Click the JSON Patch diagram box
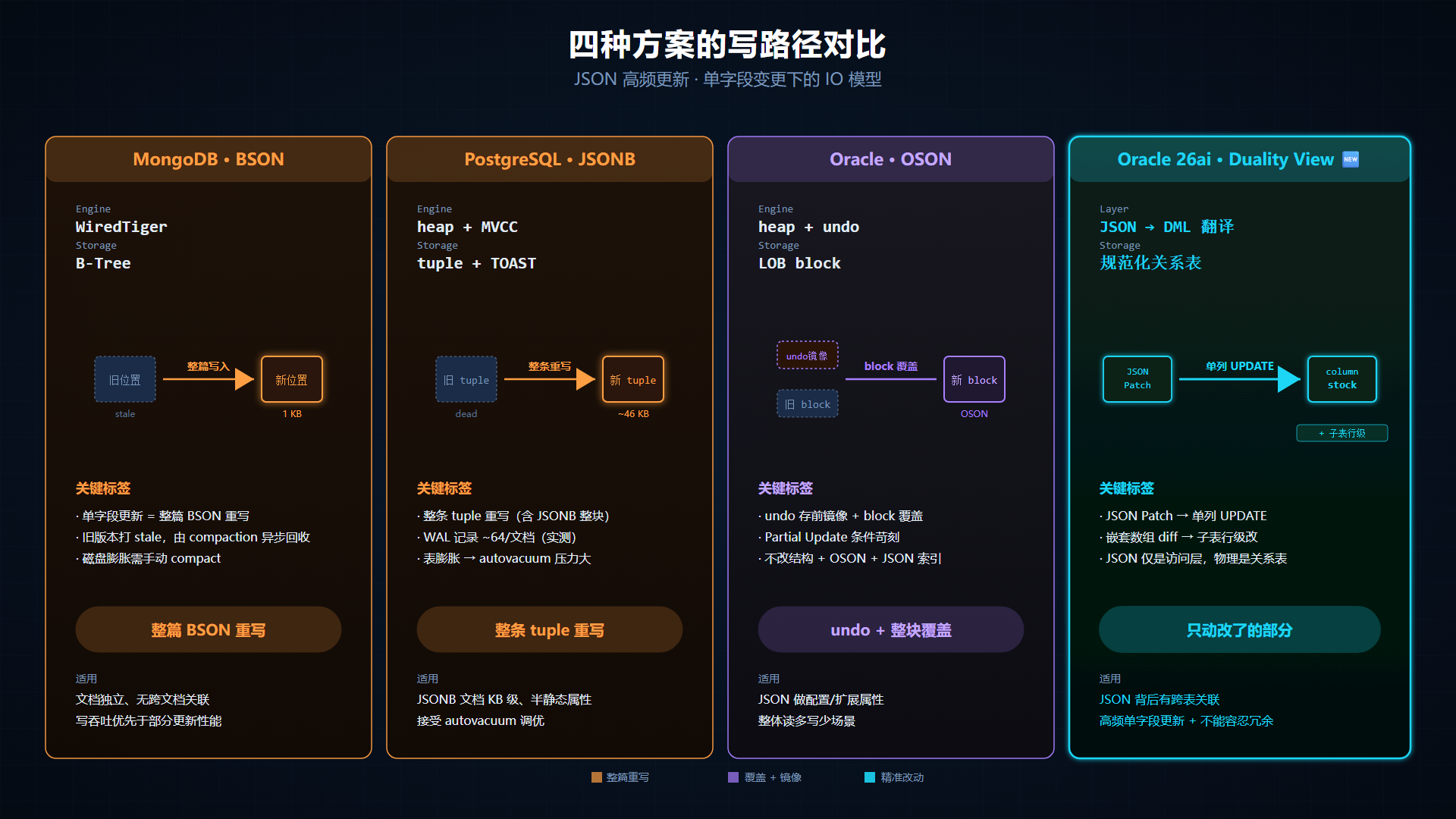1456x819 pixels. click(1137, 379)
